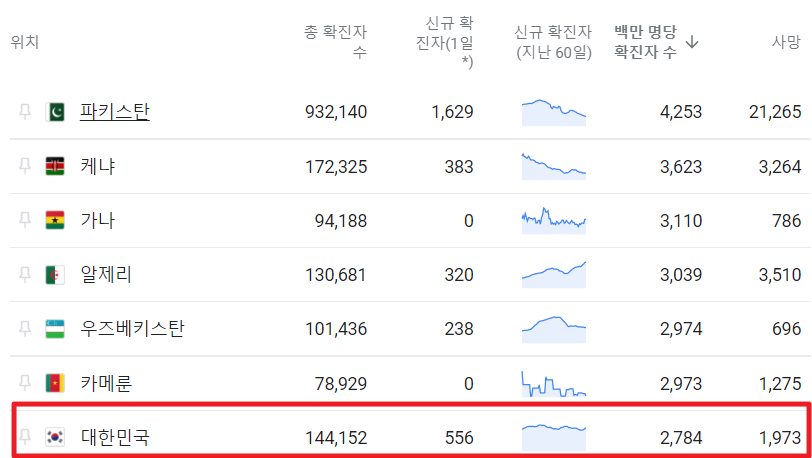Sort by 위치 column header
Viewport: 812px width, 458px height.
coord(25,41)
